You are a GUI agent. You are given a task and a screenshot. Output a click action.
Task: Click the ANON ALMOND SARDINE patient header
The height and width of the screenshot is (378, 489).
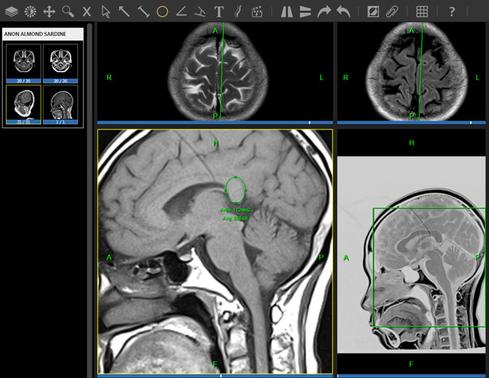point(43,34)
